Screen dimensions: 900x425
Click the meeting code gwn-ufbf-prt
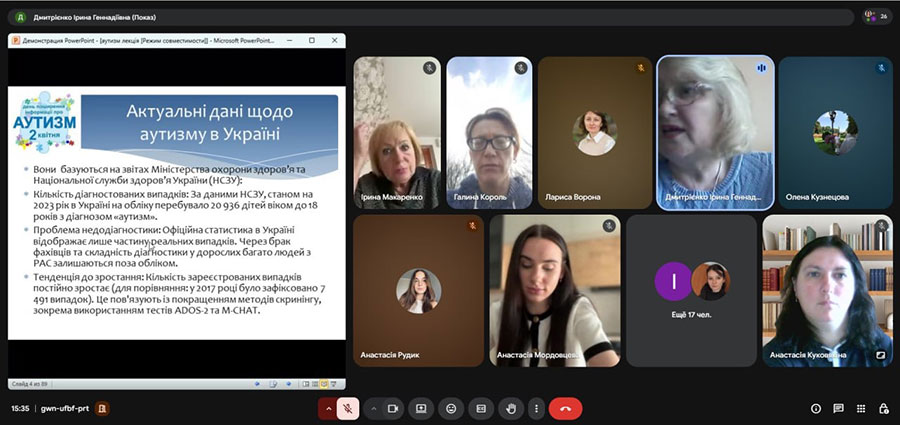click(x=65, y=408)
